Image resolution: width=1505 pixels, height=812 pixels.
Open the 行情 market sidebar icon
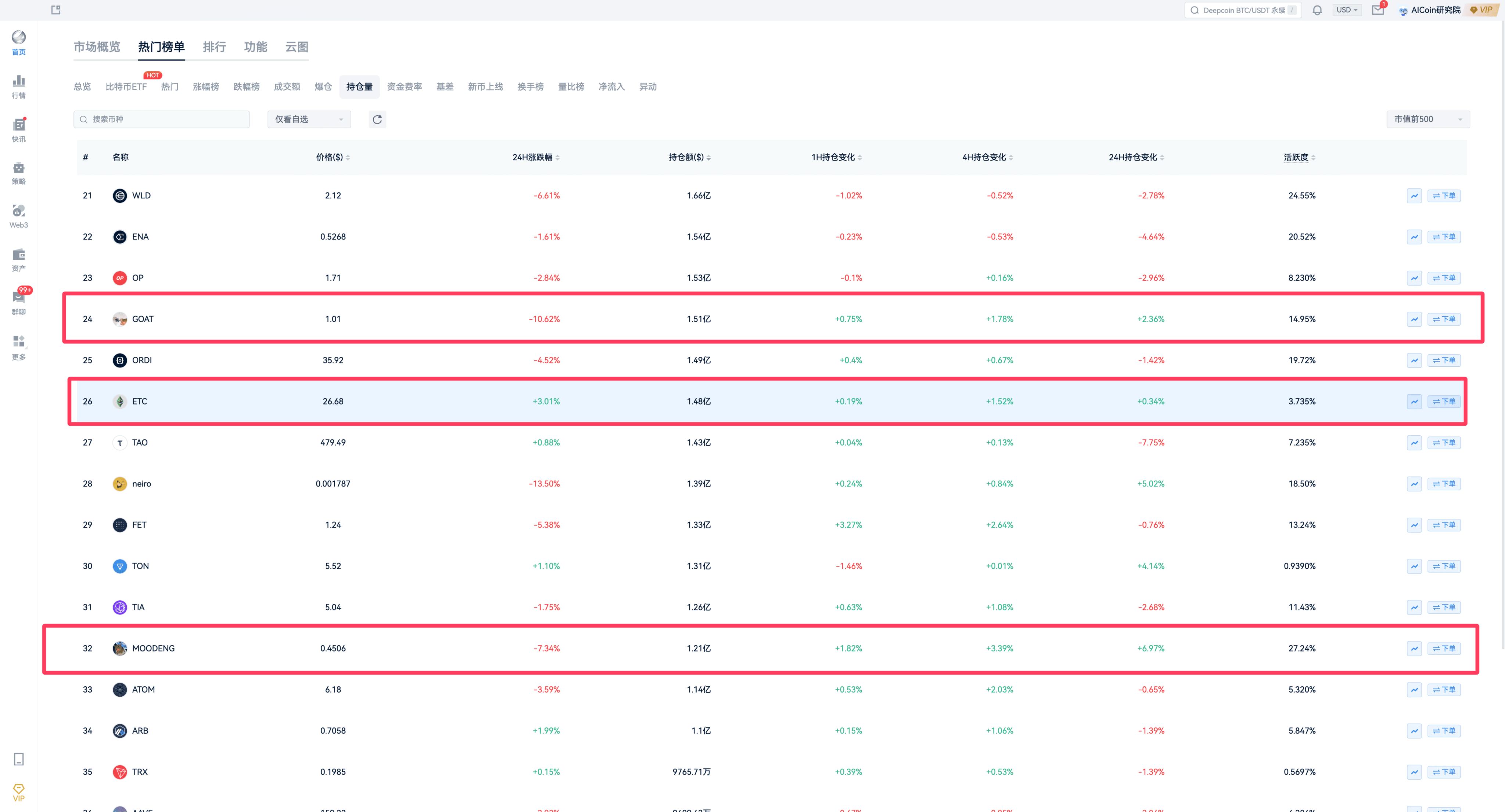tap(19, 86)
